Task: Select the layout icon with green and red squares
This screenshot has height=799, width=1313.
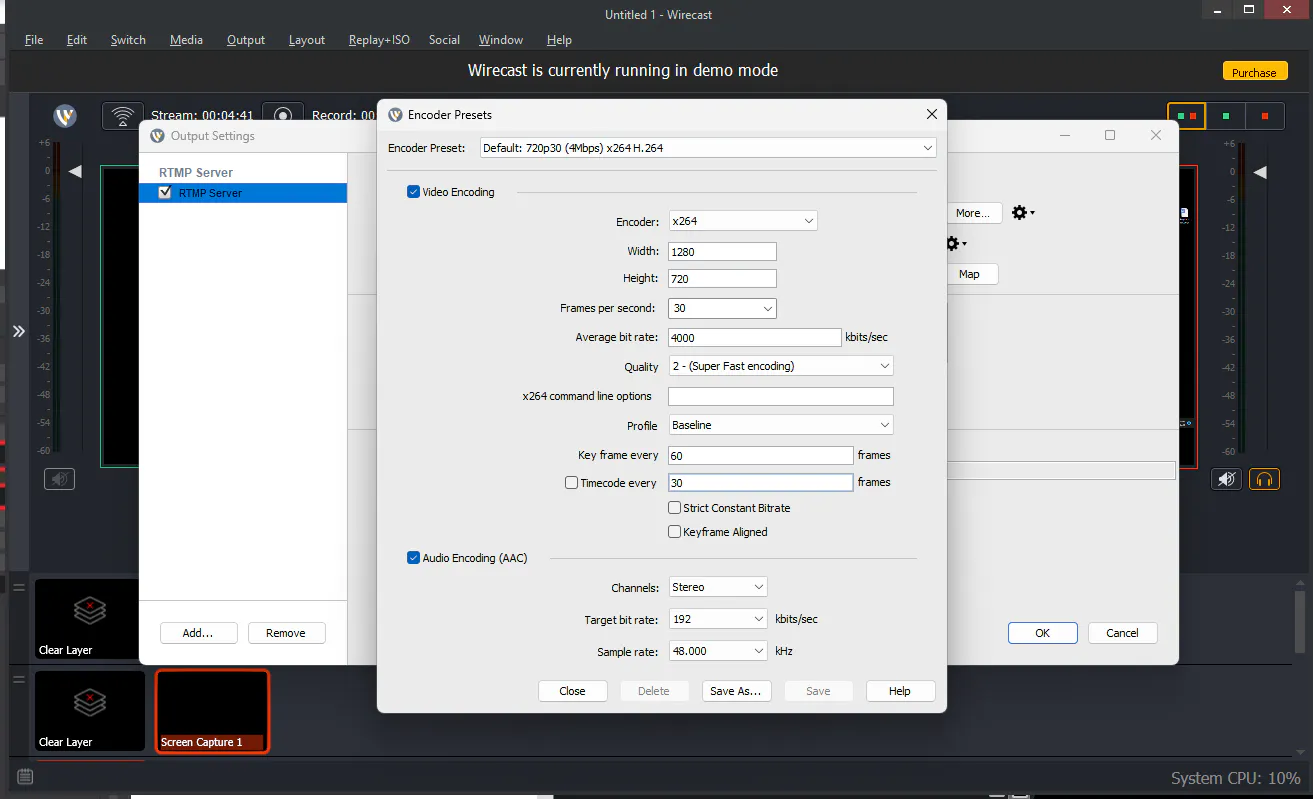Action: click(1187, 116)
